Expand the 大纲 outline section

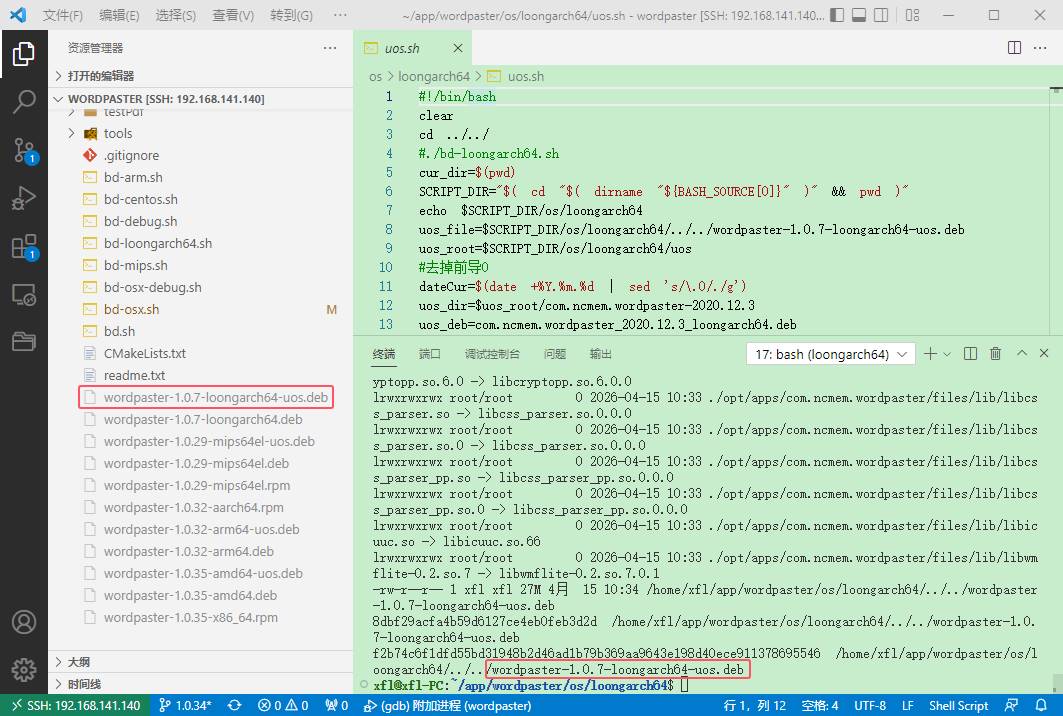[79, 662]
